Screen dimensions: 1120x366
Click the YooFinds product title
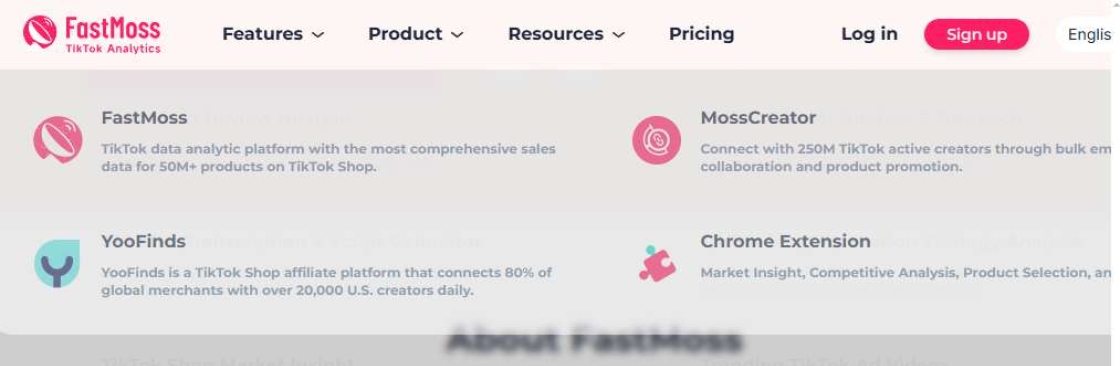click(x=144, y=242)
